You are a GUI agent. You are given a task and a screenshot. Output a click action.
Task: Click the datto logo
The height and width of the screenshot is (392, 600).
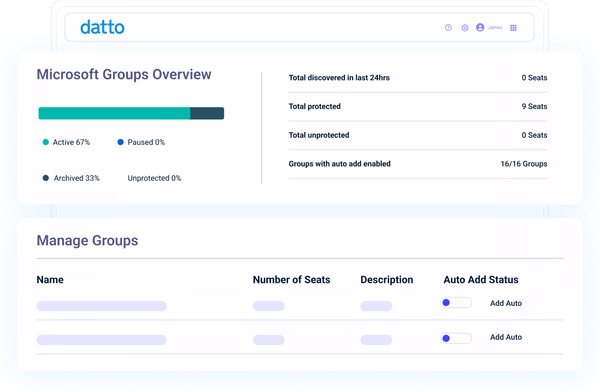click(x=102, y=27)
